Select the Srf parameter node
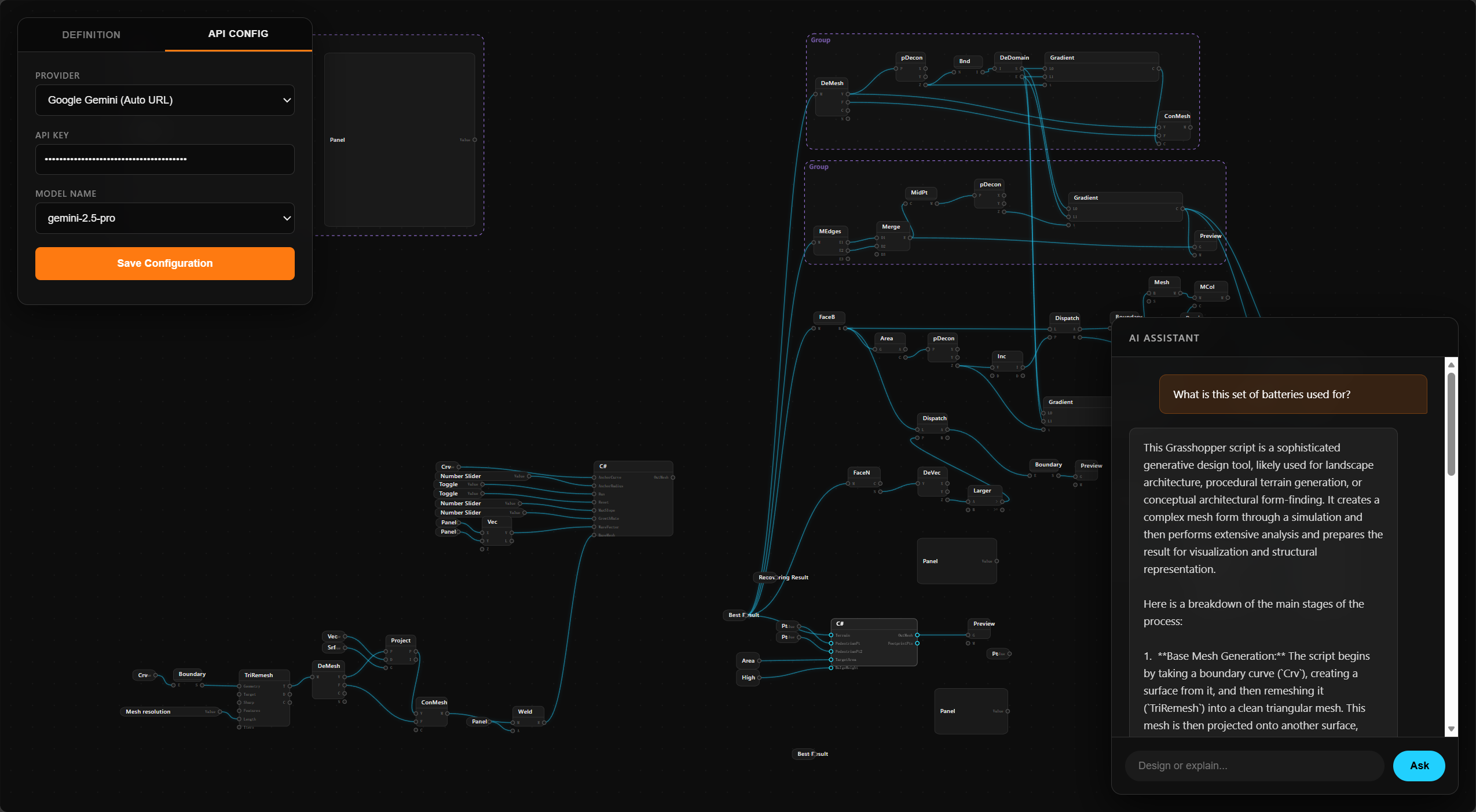 (x=334, y=647)
